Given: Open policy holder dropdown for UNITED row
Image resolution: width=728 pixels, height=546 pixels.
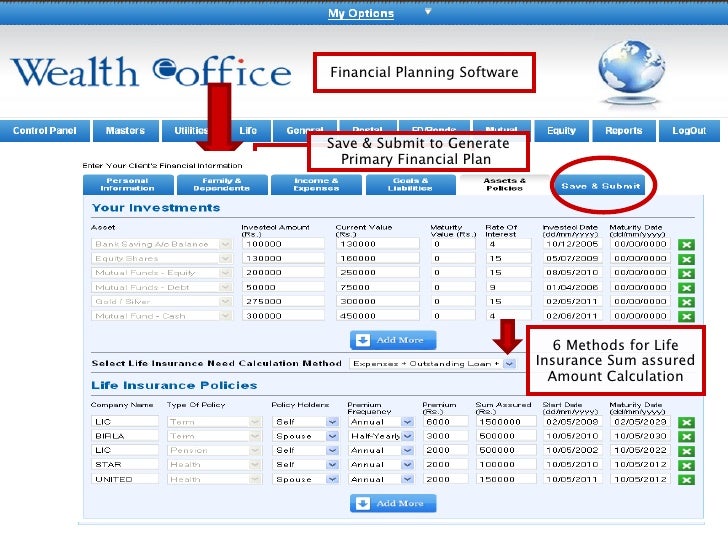Looking at the screenshot, I should coord(332,479).
